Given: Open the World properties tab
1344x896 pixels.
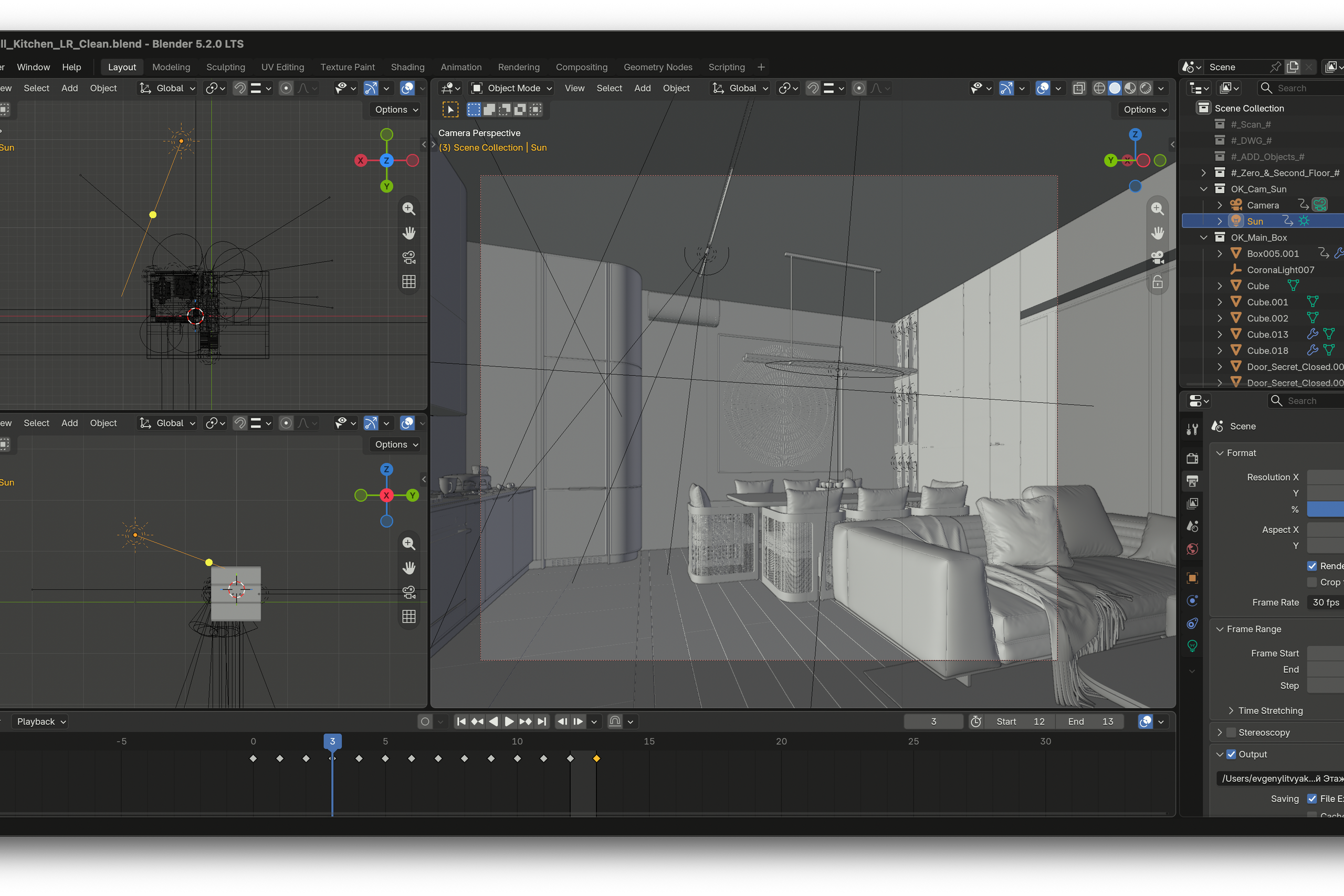Looking at the screenshot, I should 1192,549.
